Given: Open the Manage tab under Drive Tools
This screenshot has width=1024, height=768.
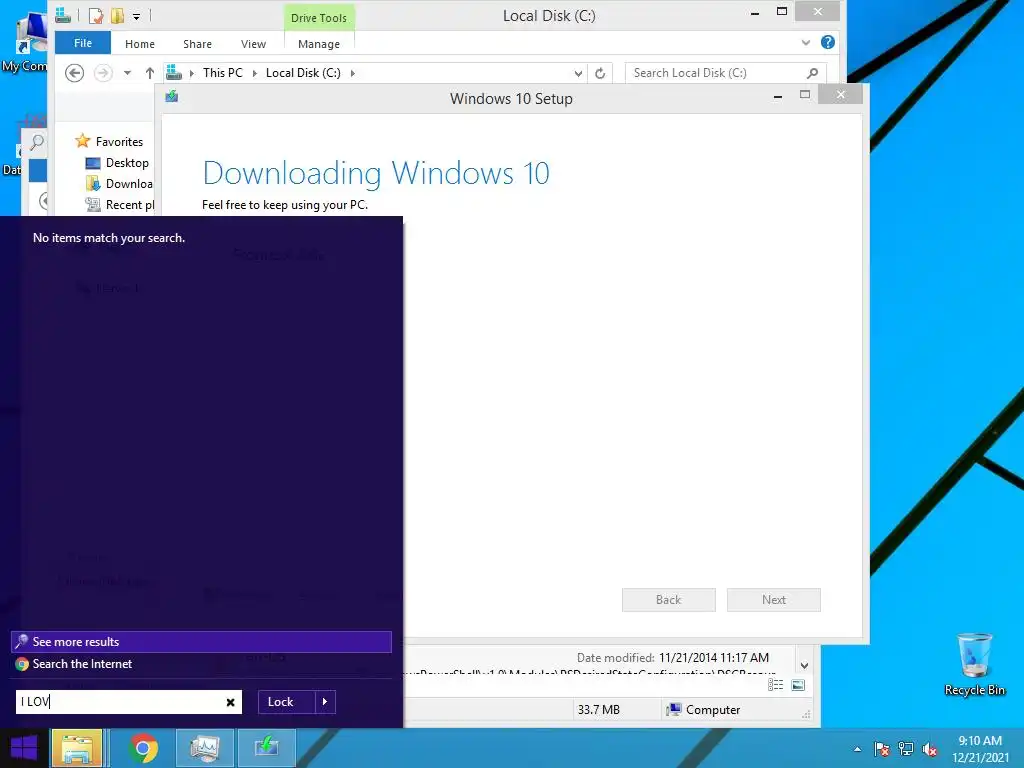Looking at the screenshot, I should (x=319, y=44).
